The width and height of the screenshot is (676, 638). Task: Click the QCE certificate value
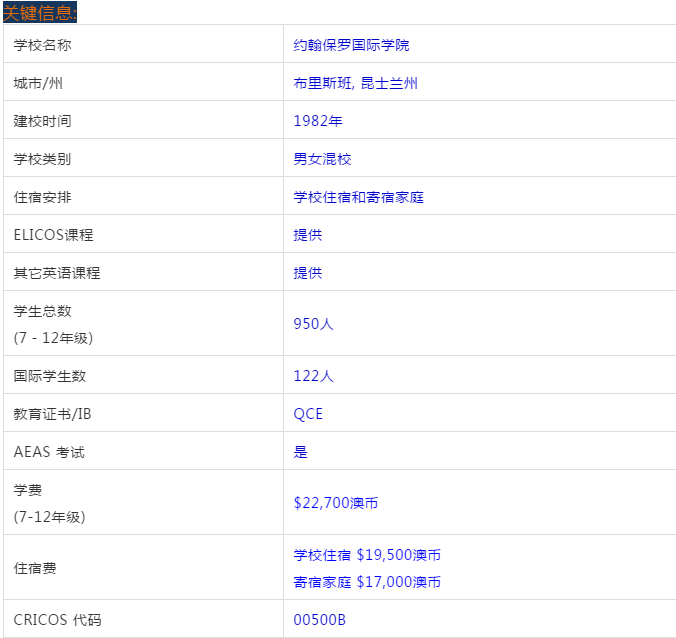click(x=308, y=414)
